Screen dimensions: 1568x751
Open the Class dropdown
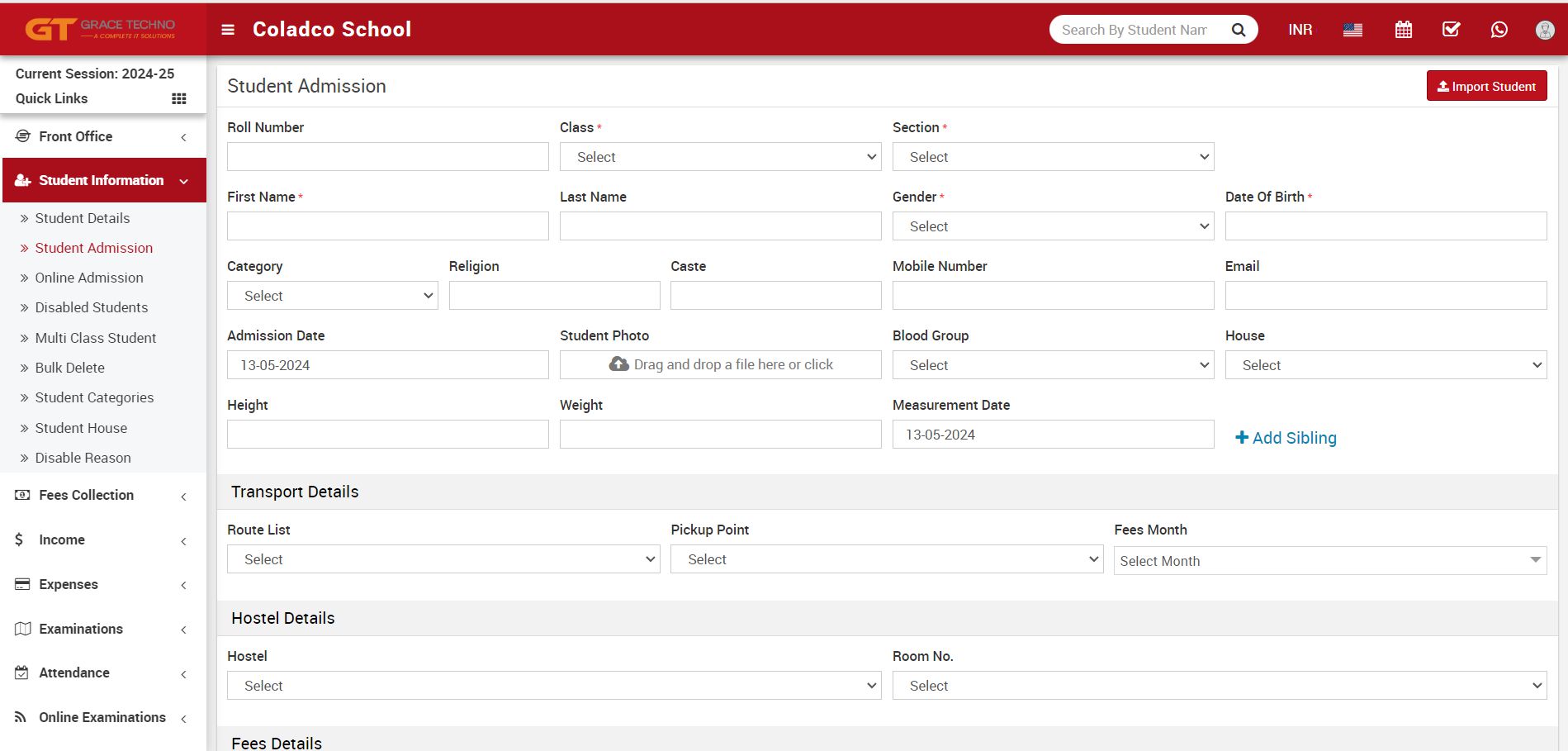(719, 157)
